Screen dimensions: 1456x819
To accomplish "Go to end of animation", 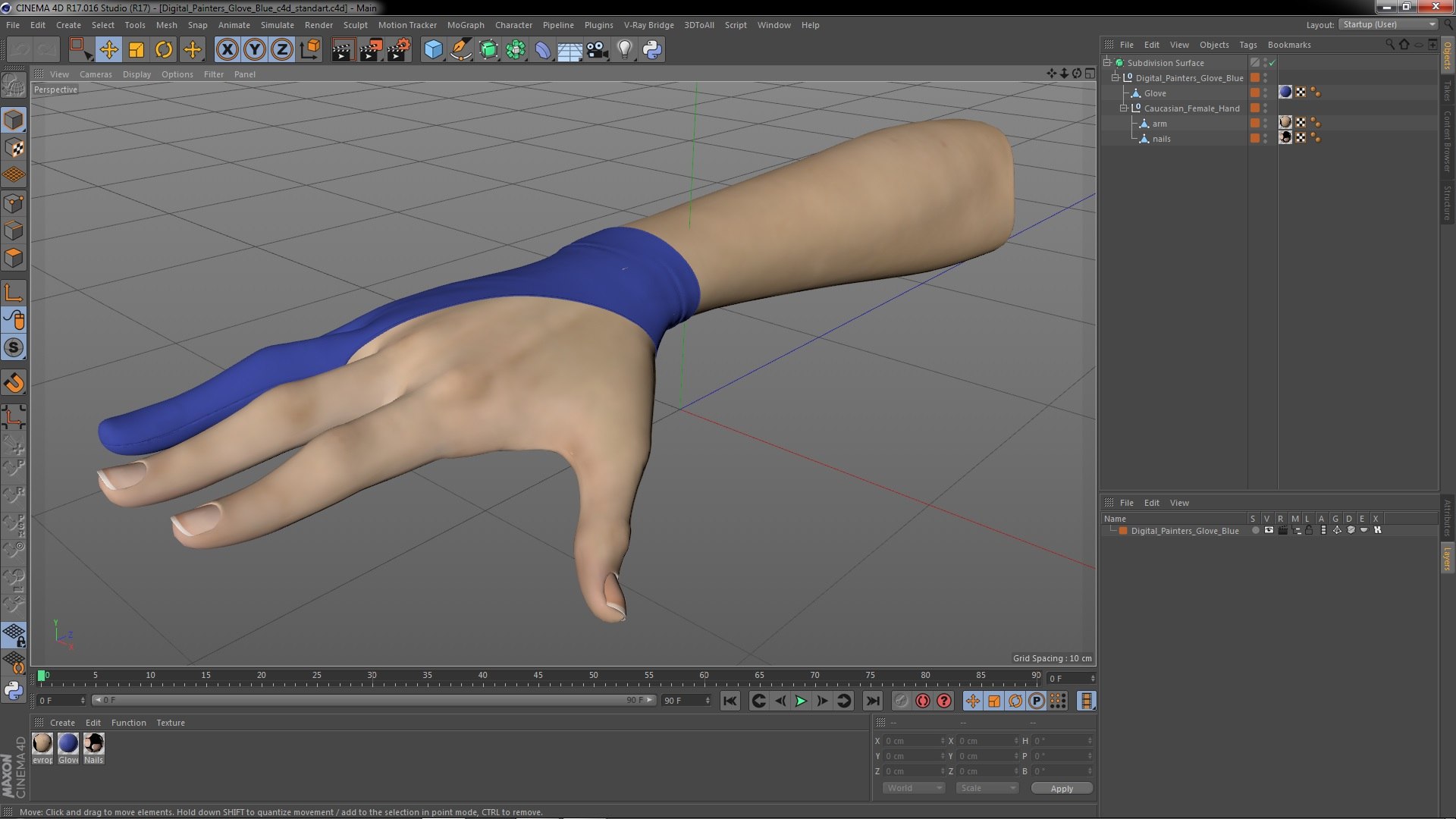I will coord(873,701).
